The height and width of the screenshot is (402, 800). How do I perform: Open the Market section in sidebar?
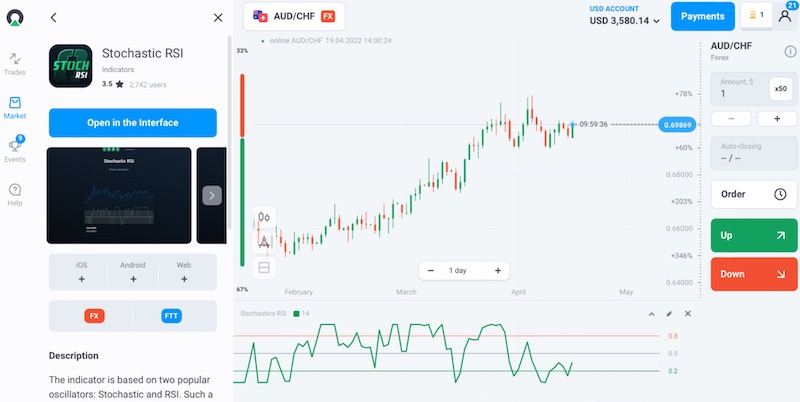pos(15,107)
